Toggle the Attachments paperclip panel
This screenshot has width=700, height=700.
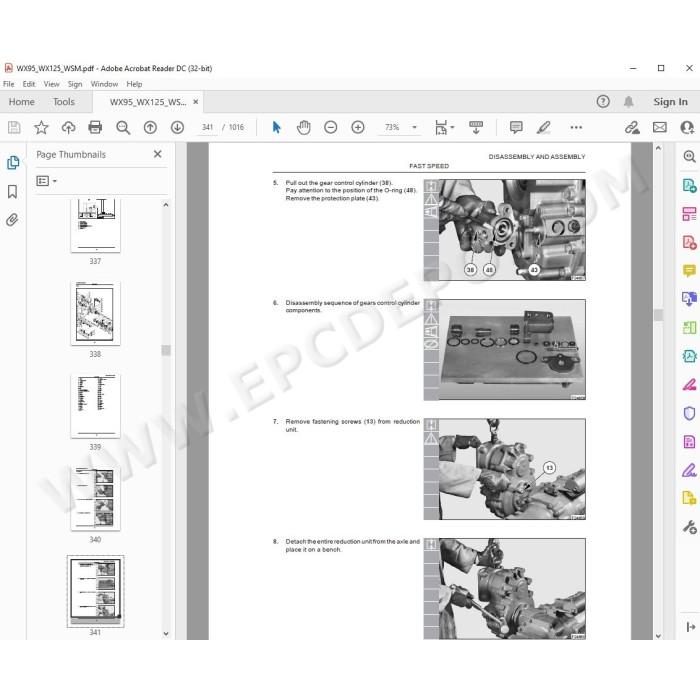(12, 220)
